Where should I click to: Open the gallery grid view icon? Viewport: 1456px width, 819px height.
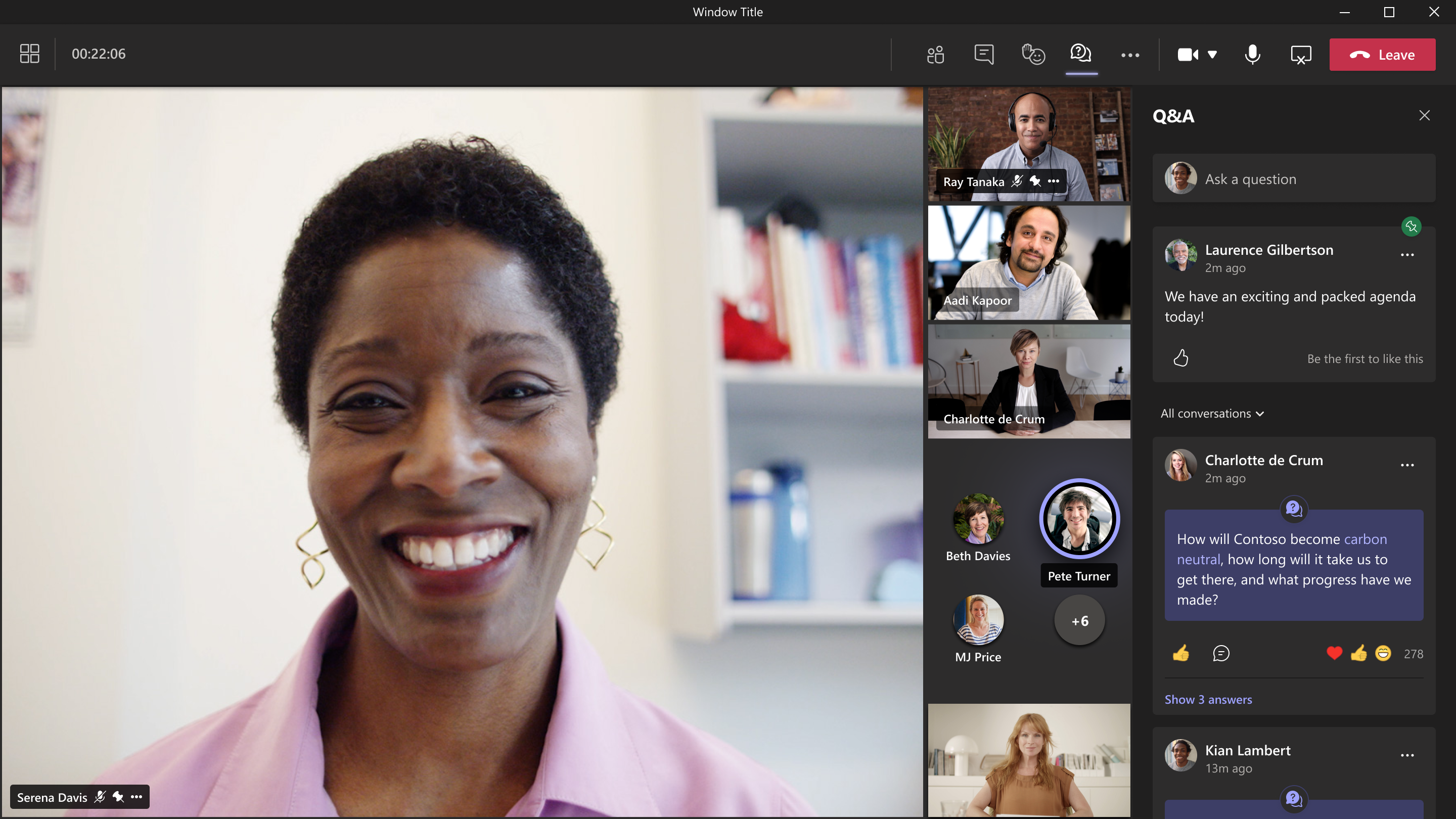coord(29,54)
